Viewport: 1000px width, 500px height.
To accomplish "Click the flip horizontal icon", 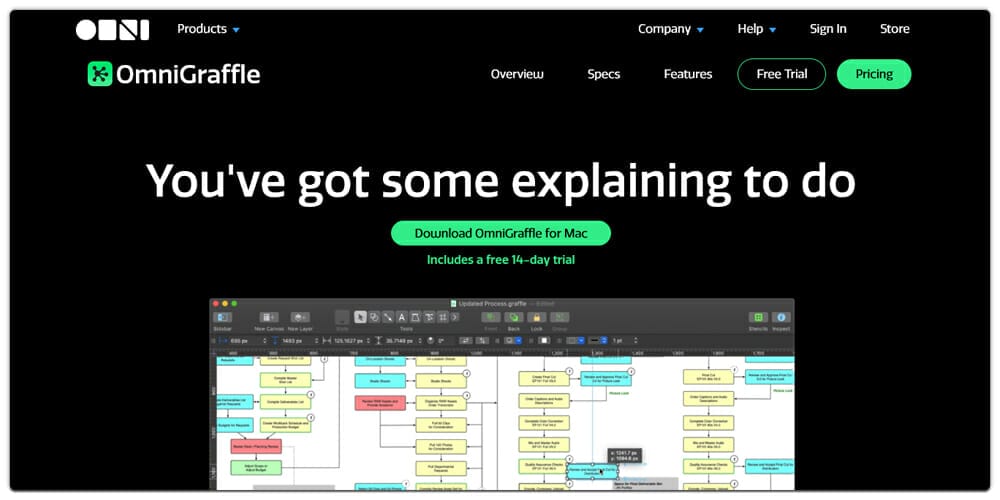I will (x=466, y=341).
